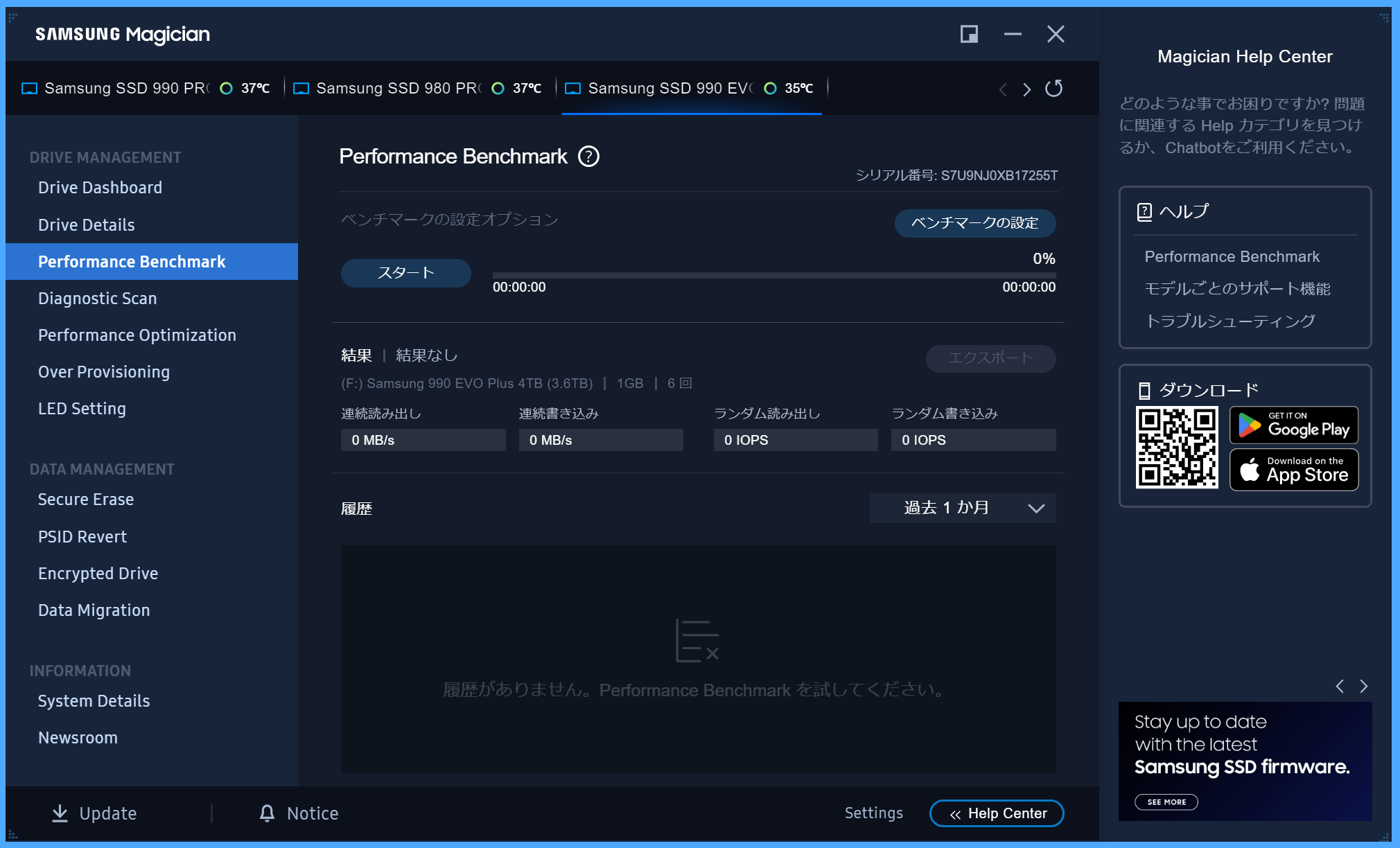Go to the next drive tab arrow
Image resolution: width=1400 pixels, height=848 pixels.
point(1027,89)
